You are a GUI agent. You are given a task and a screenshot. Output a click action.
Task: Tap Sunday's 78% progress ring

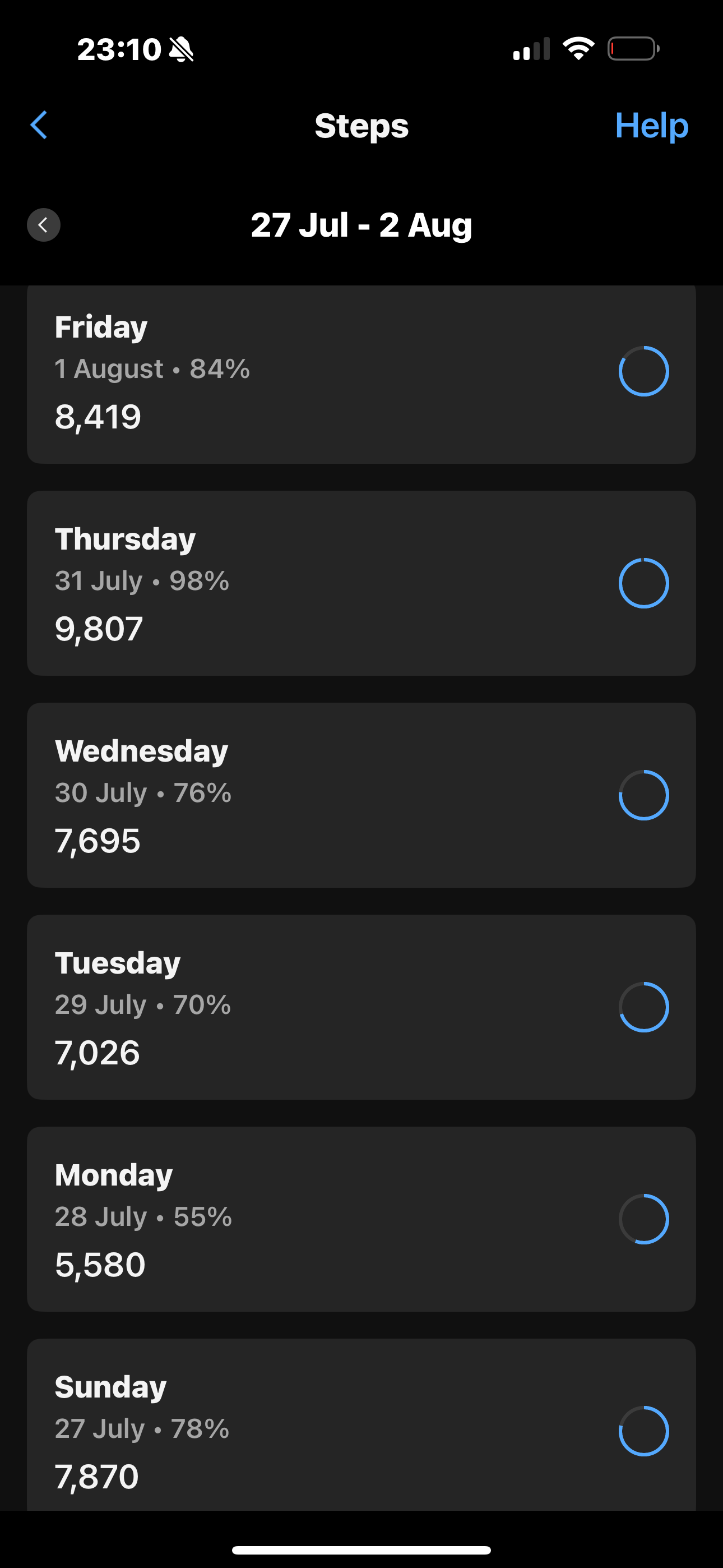coord(644,1431)
